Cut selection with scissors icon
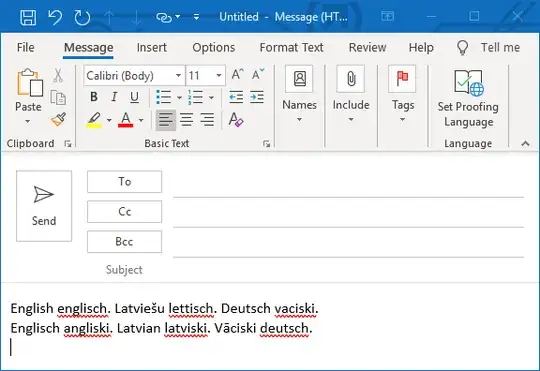Viewport: 540px width, 371px height. [58, 75]
